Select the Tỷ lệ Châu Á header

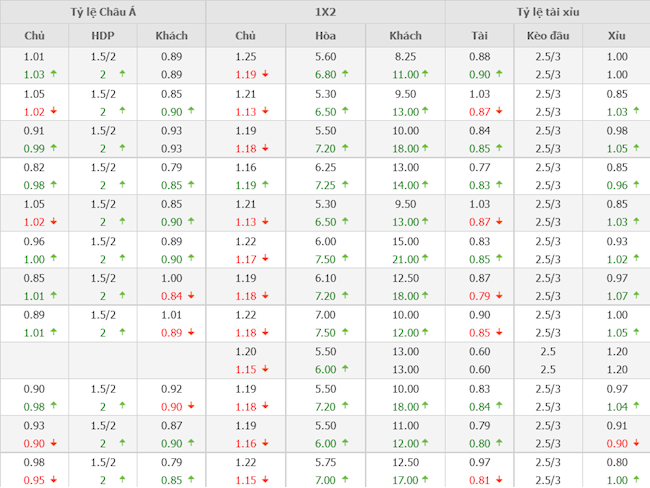pyautogui.click(x=103, y=12)
